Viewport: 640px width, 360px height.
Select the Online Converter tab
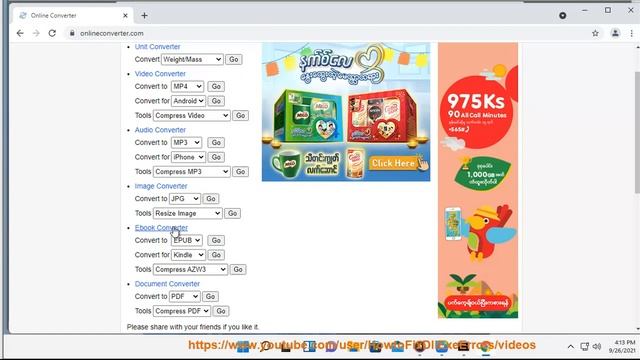tap(73, 16)
